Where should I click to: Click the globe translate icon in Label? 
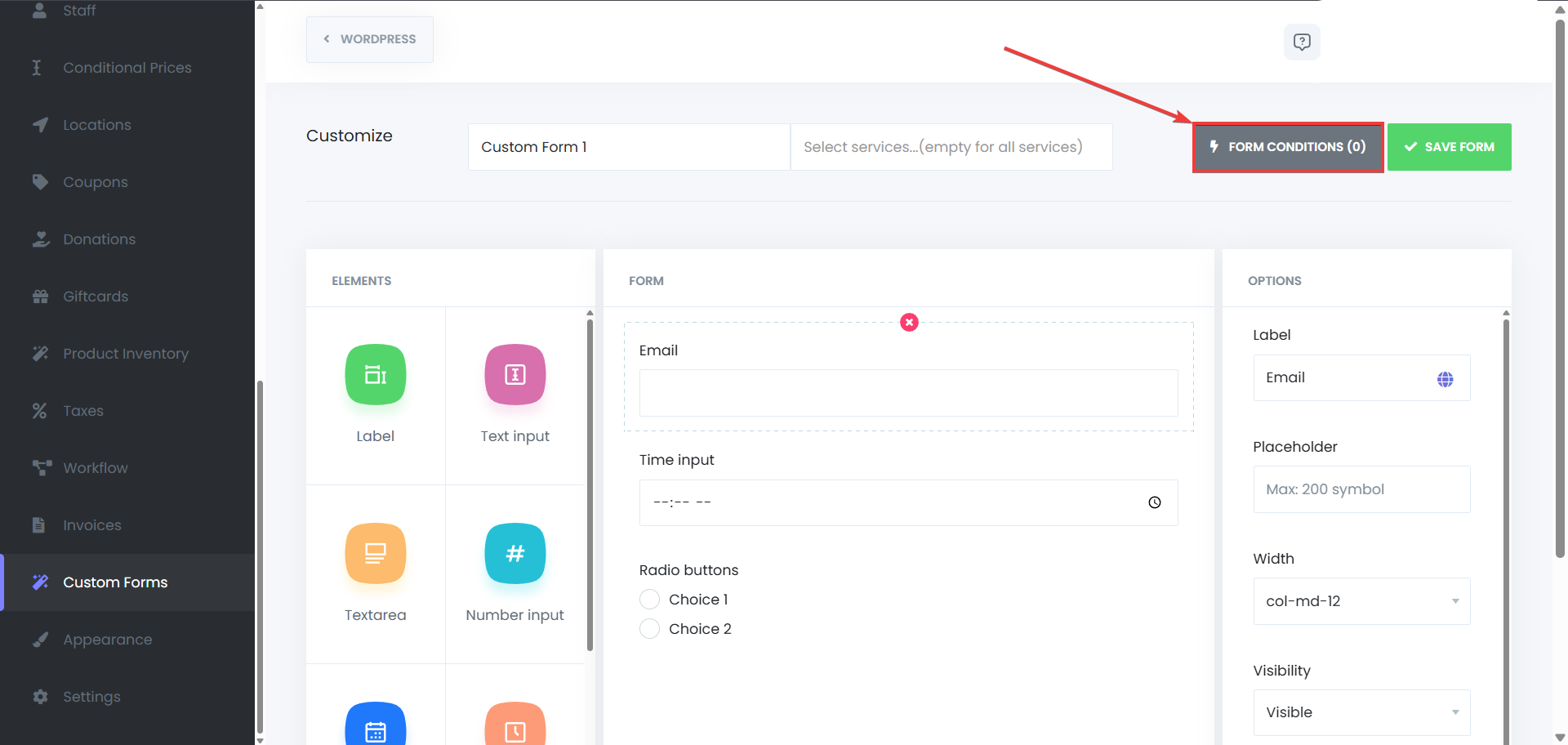point(1445,379)
